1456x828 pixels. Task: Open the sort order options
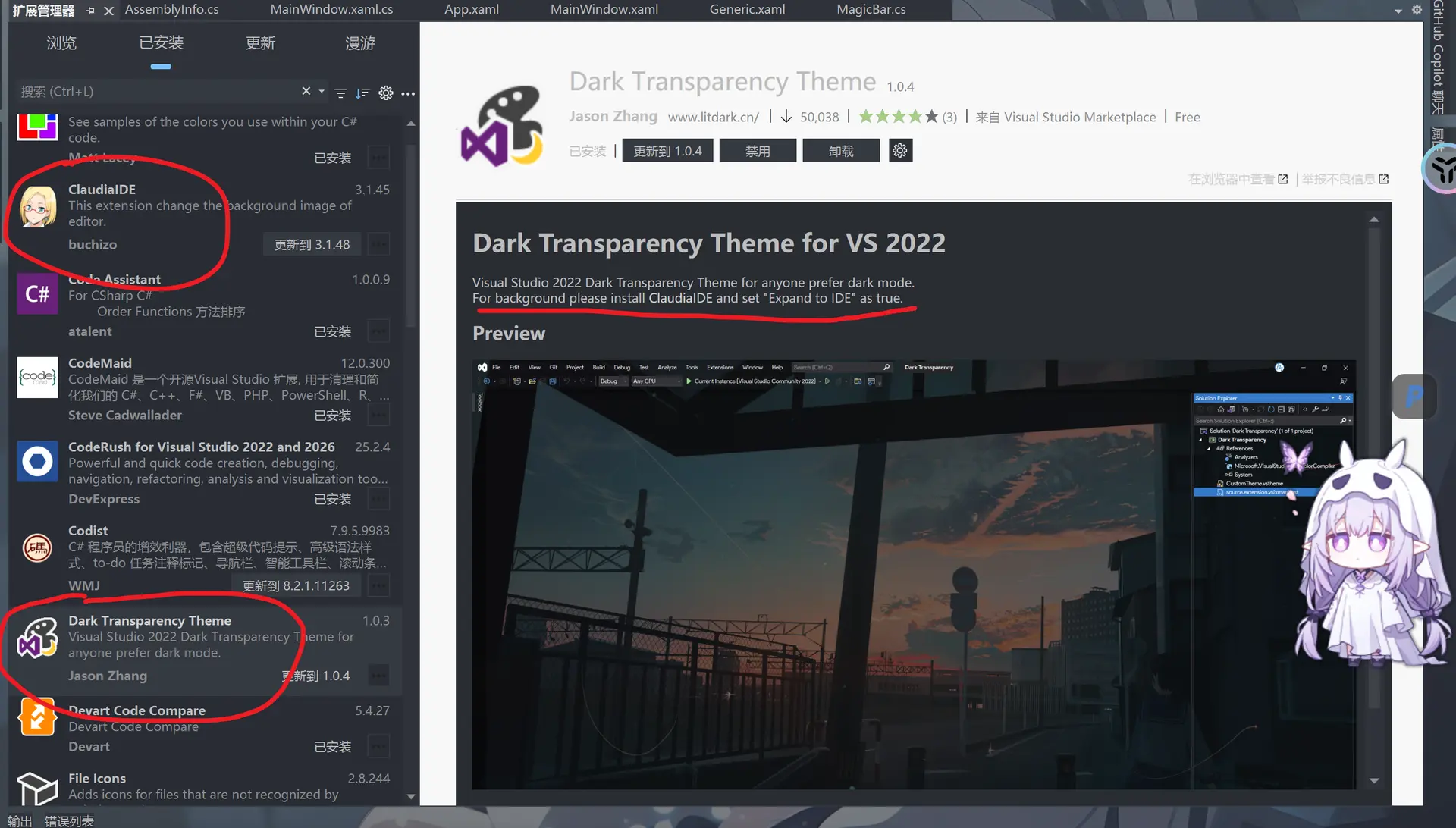coord(362,93)
